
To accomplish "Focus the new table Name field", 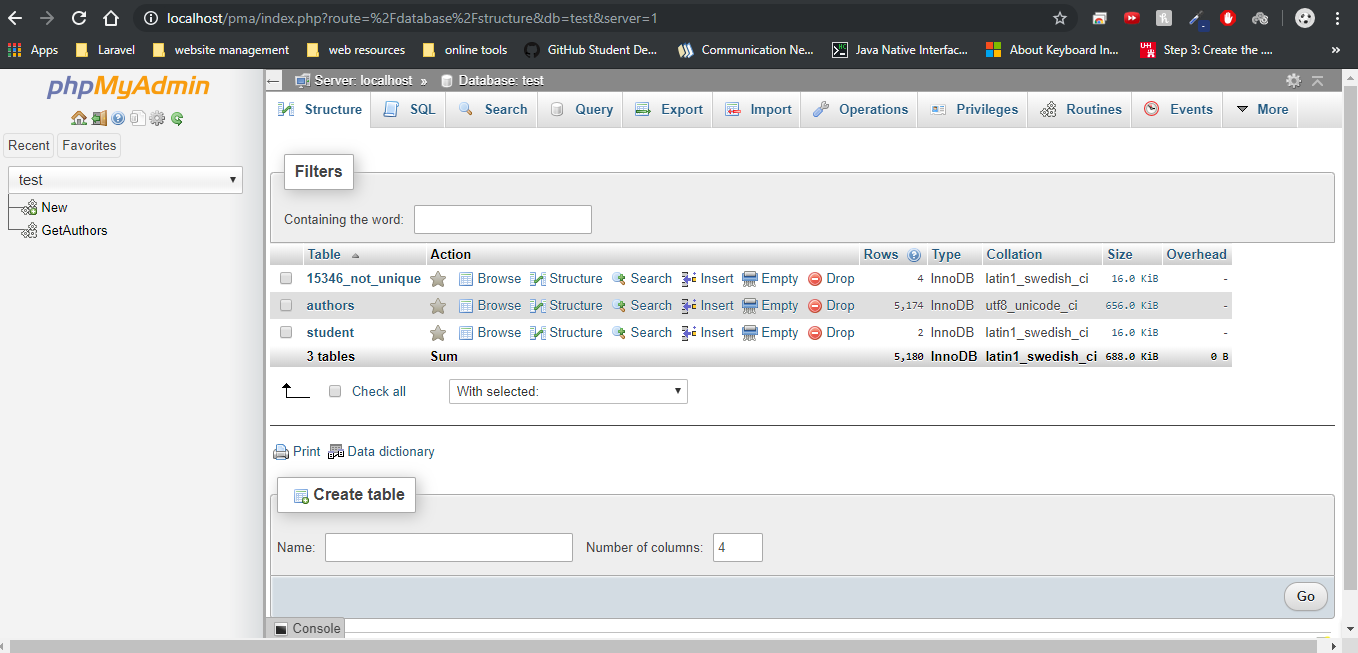I will coord(449,548).
